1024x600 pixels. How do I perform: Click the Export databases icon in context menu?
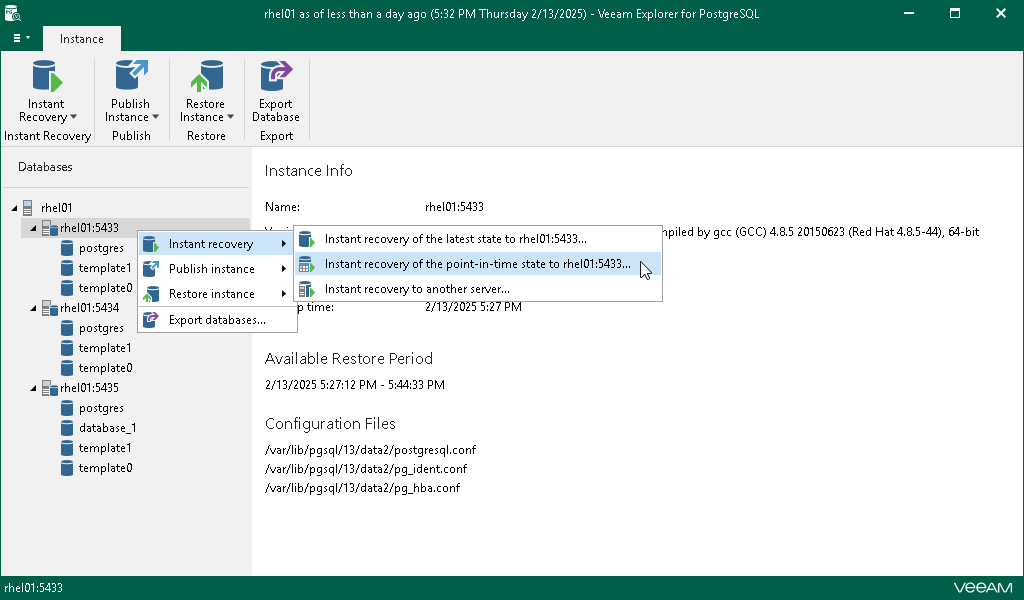150,319
